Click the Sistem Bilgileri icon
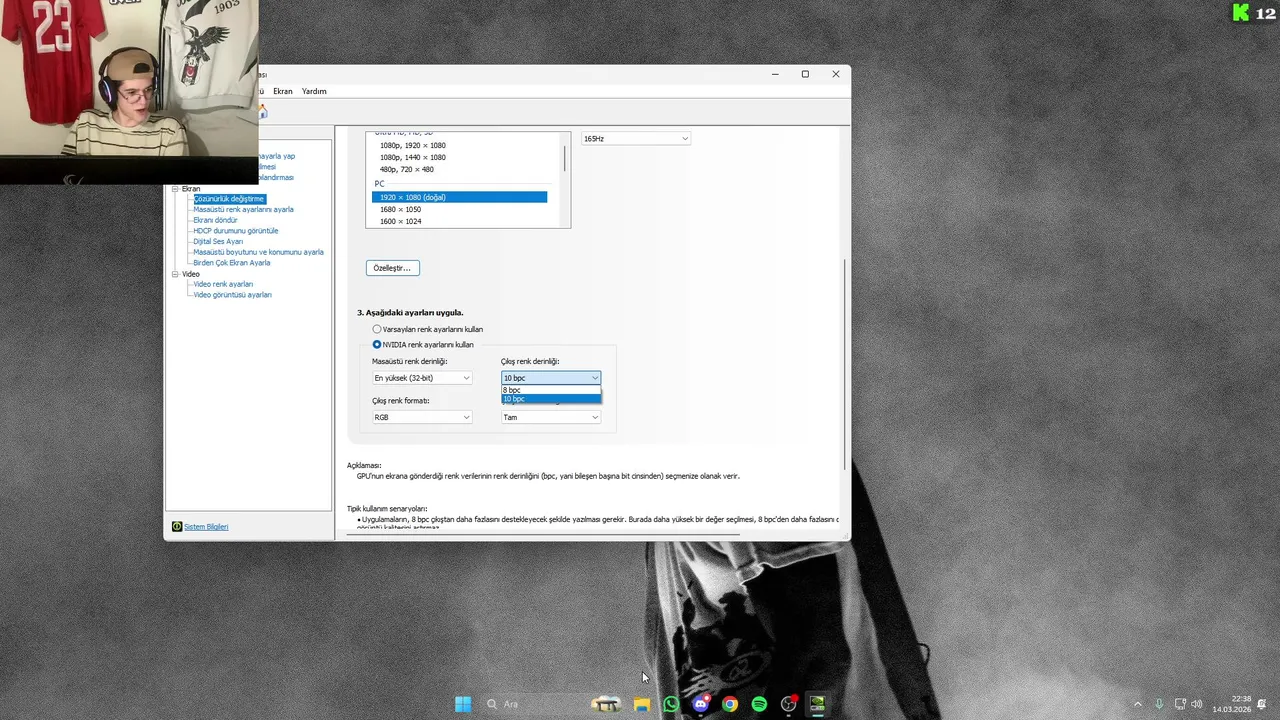Viewport: 1280px width, 720px height. [177, 526]
